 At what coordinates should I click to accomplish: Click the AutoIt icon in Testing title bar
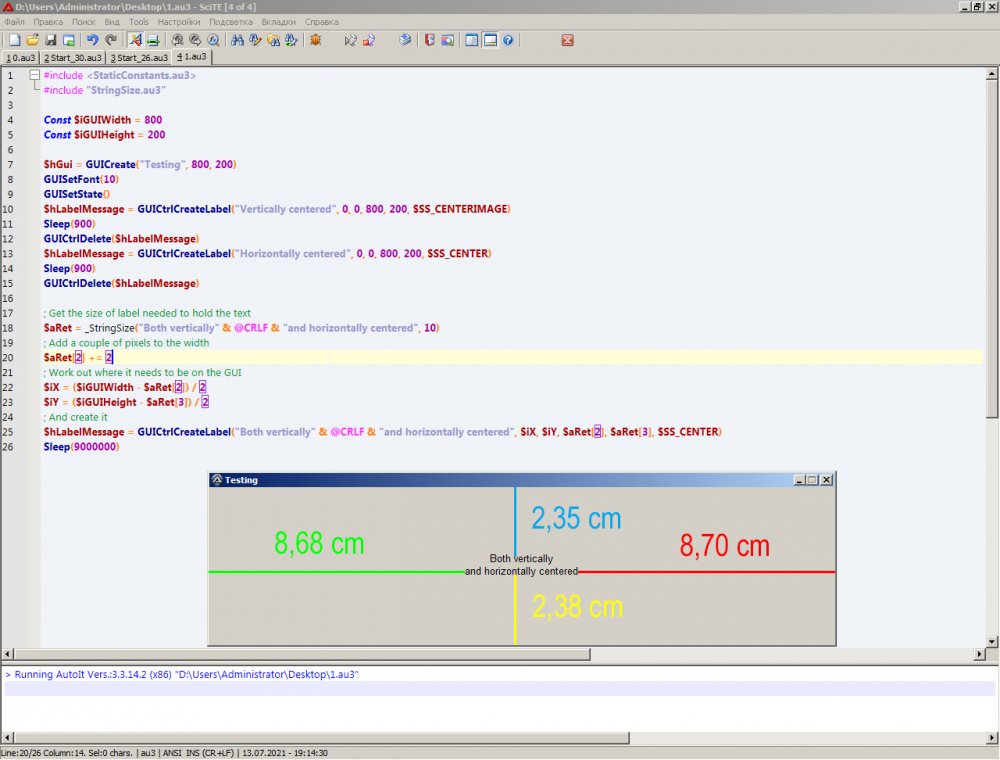(216, 479)
